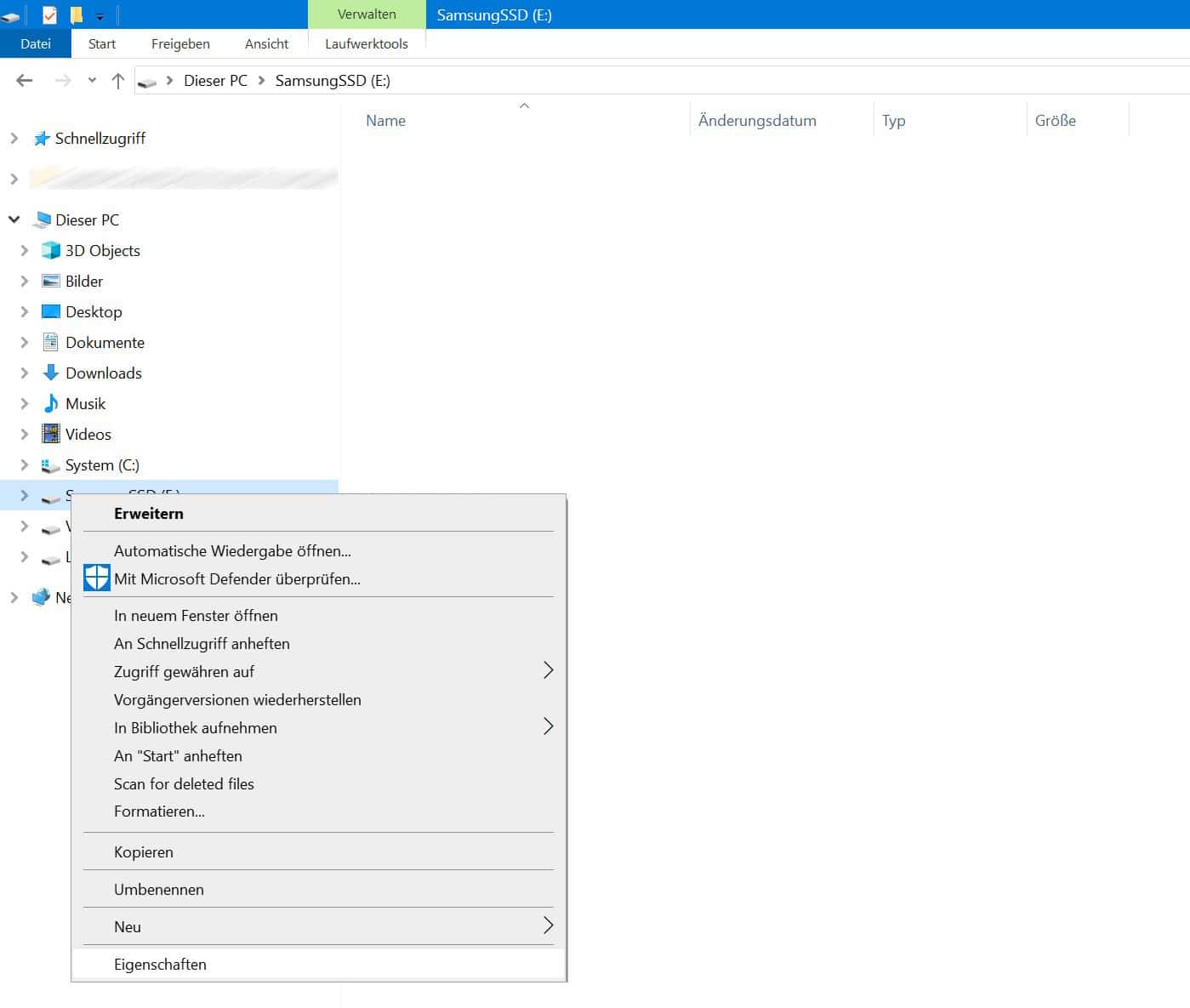This screenshot has height=1008, width=1190.
Task: Expand the Dokumente node
Action: coord(24,342)
